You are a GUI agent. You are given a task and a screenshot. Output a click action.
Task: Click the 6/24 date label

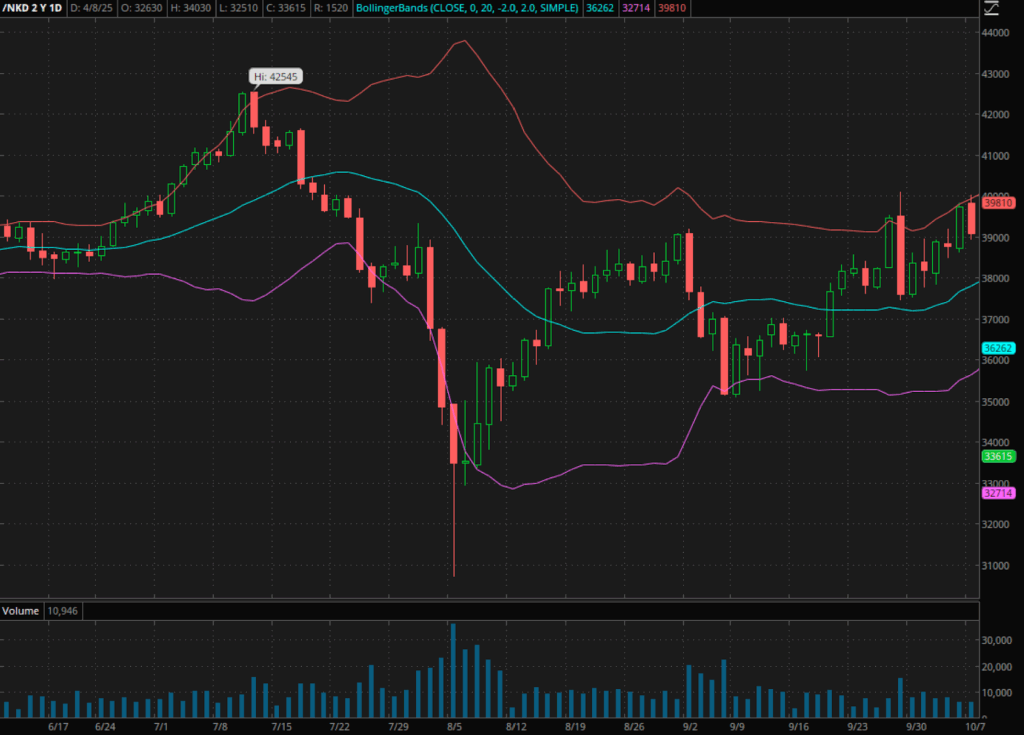click(105, 727)
